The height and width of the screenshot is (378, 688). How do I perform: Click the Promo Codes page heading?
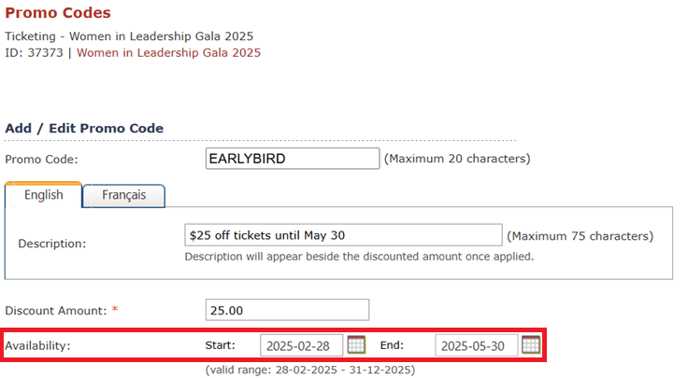58,13
